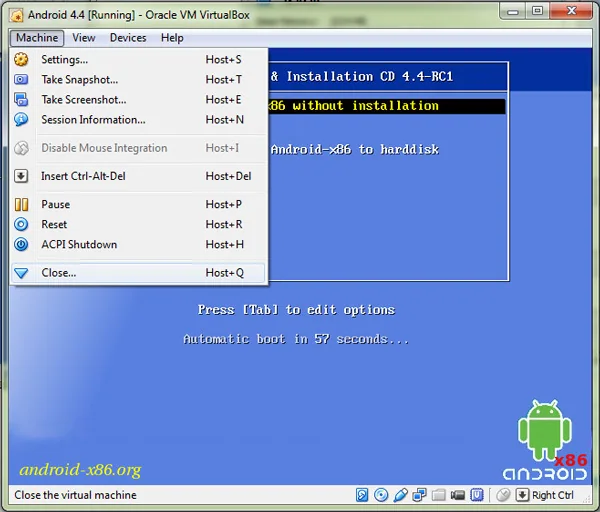Select Close... in the Machine menu
The image size is (600, 512).
click(x=139, y=273)
